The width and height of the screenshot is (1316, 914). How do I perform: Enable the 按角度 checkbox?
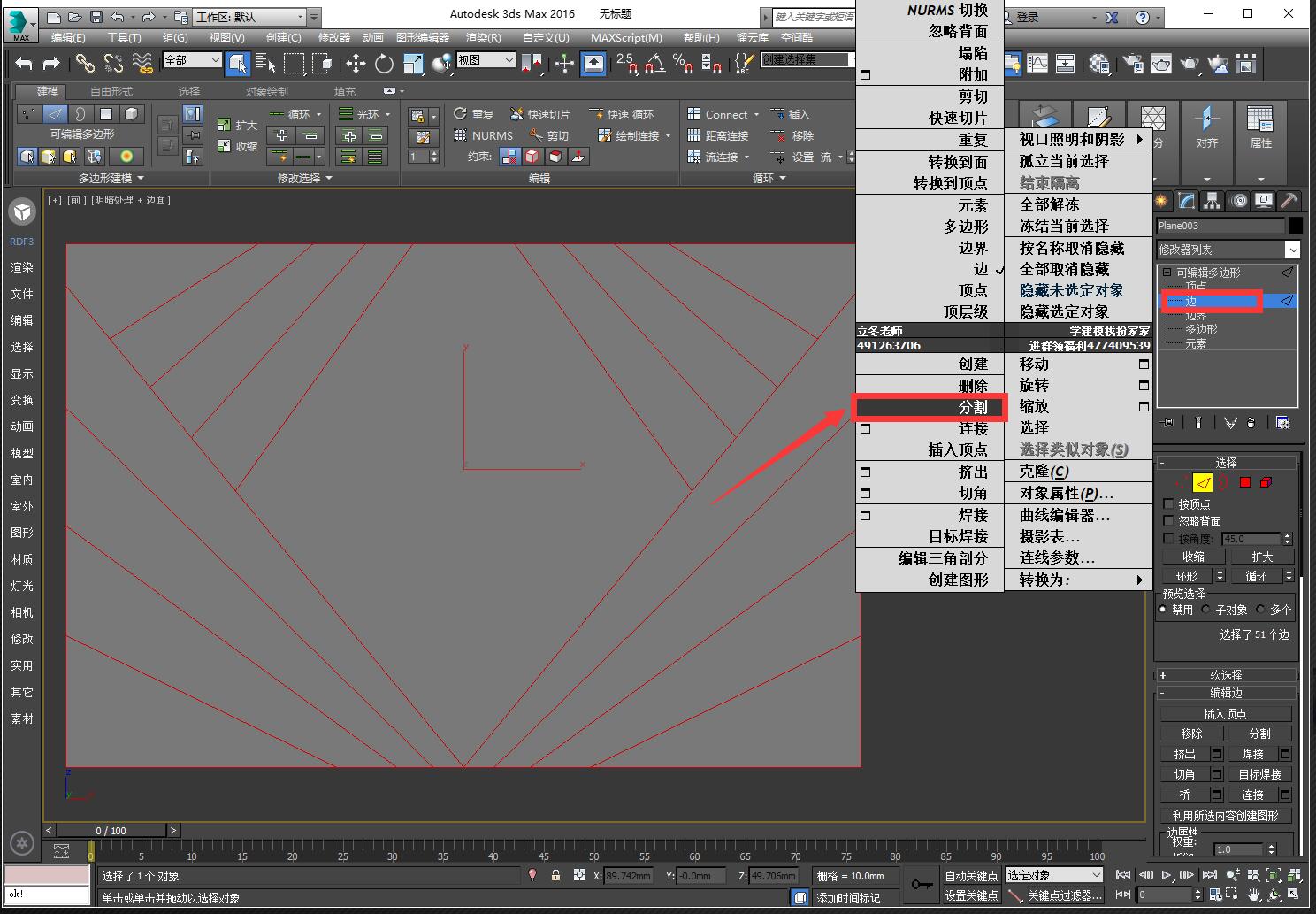[x=1168, y=538]
